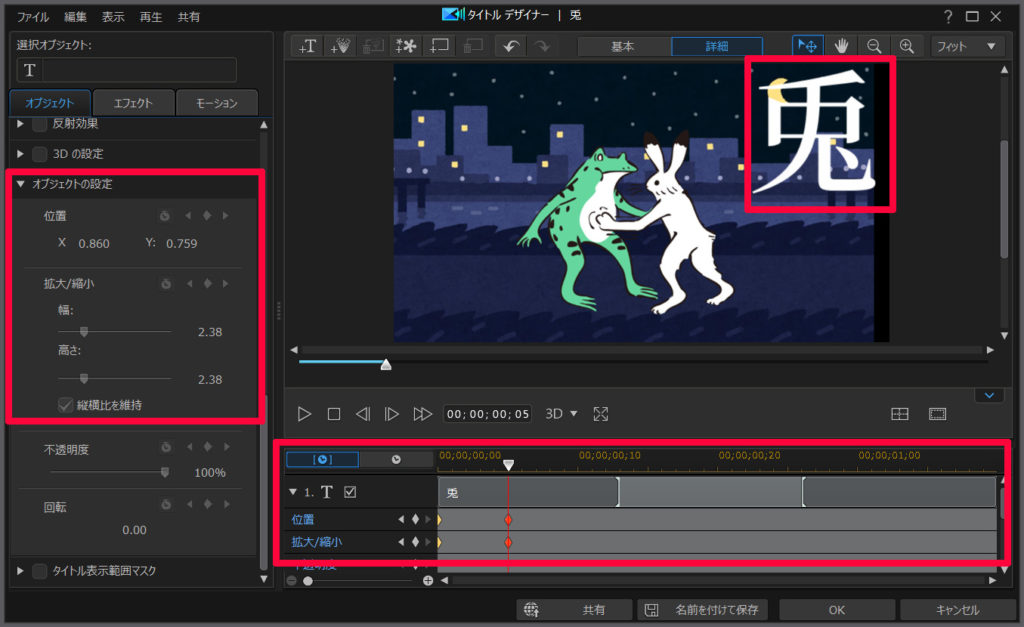Click the fast forward button
The height and width of the screenshot is (627, 1024).
click(x=423, y=414)
